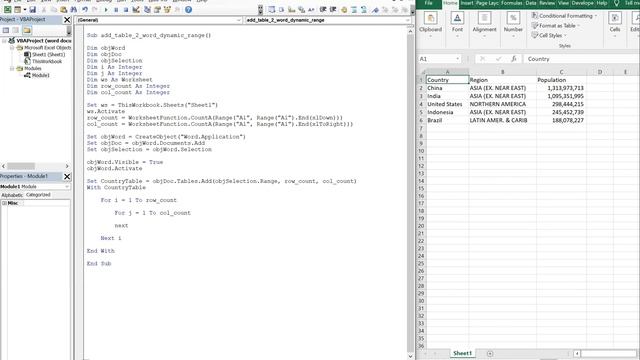Viewport: 640px width, 360px height.
Task: Open the Excel Insert ribbon tab
Action: (467, 3)
